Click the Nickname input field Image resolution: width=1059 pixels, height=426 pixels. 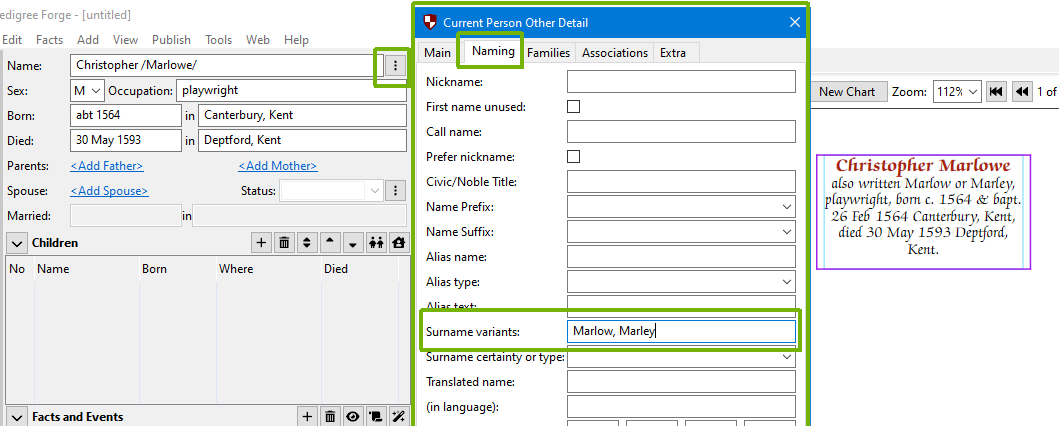pos(680,82)
